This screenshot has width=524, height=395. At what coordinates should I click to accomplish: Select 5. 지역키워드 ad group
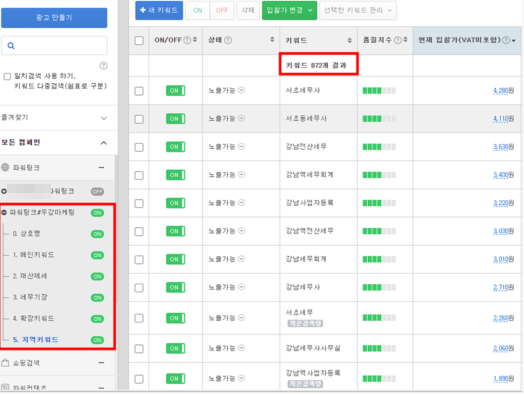(35, 340)
